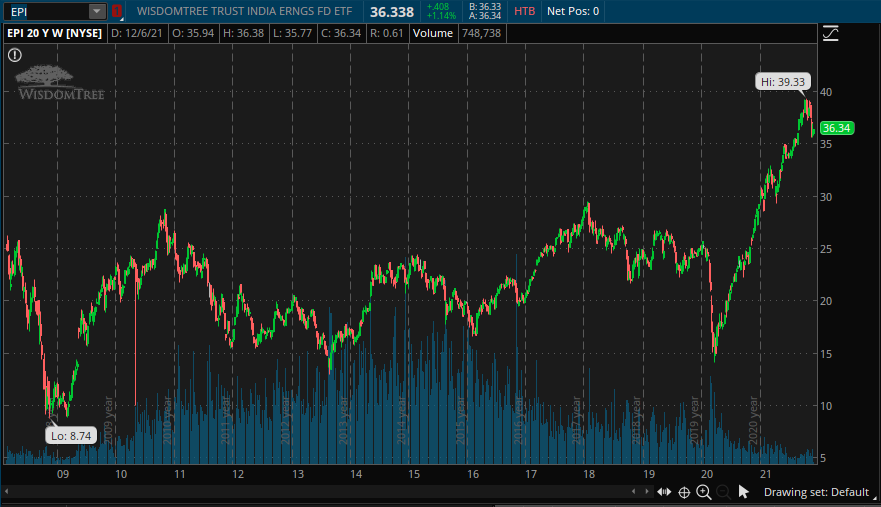The width and height of the screenshot is (881, 507).
Task: Click the scroll left arrow in chart scrollbar
Action: click(x=634, y=492)
